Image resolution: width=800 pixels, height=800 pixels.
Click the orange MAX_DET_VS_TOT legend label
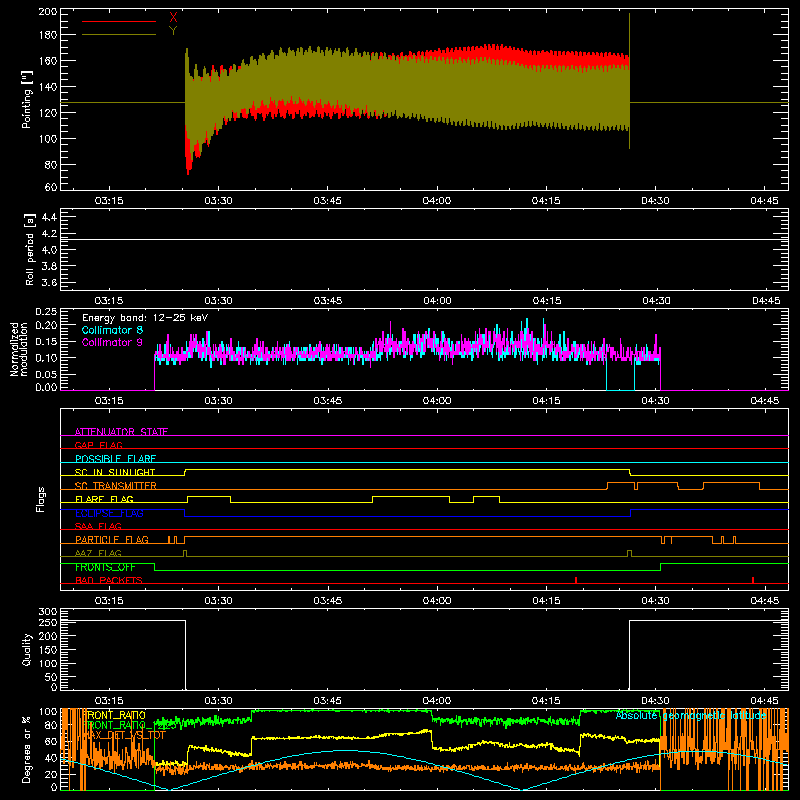point(124,735)
